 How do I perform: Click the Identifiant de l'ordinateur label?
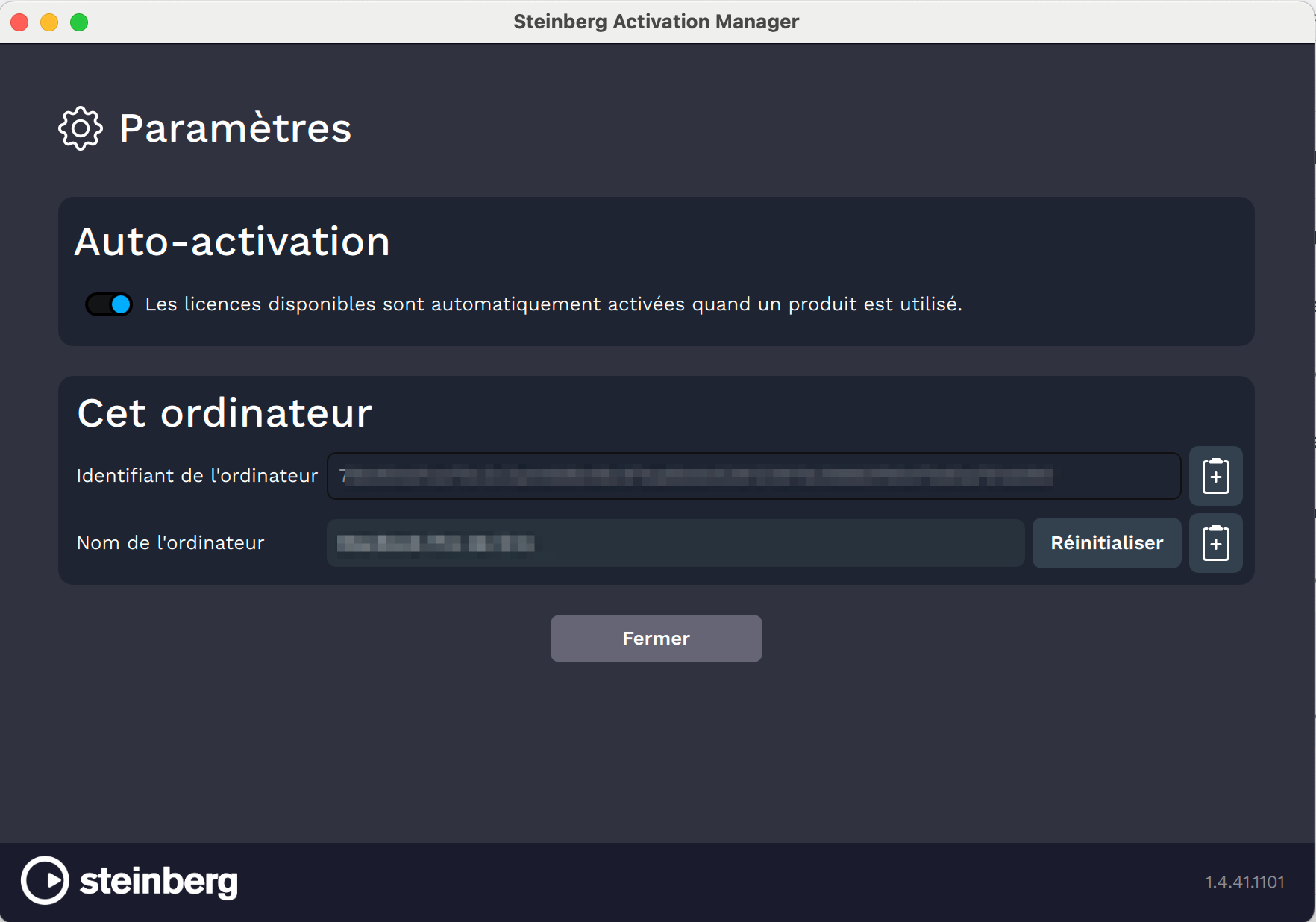click(x=197, y=476)
